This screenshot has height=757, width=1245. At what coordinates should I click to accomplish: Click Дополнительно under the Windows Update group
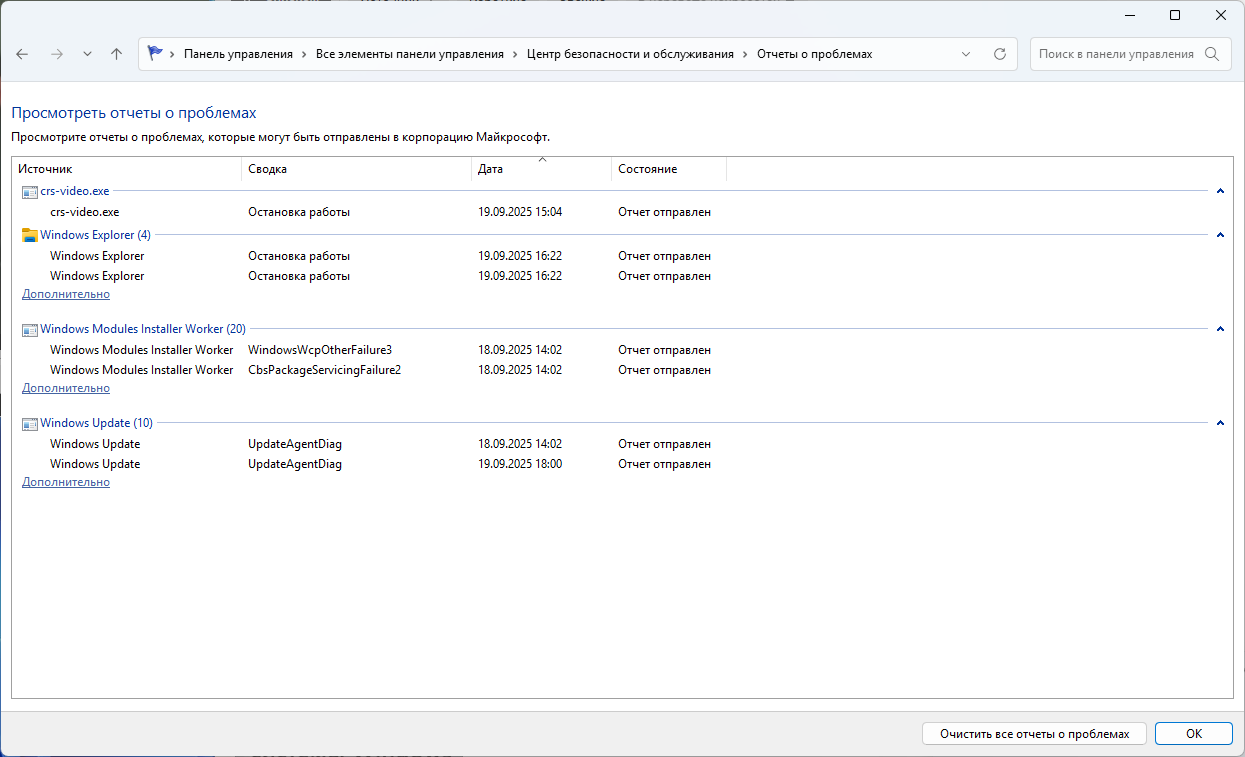pos(66,482)
